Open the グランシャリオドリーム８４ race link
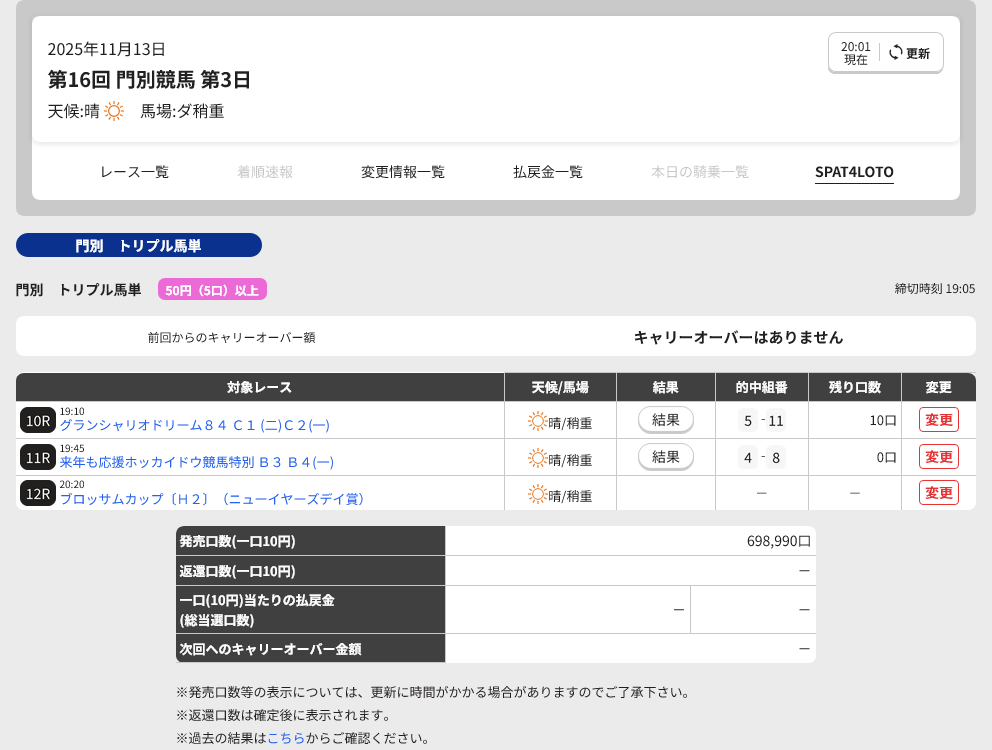This screenshot has height=750, width=992. click(x=194, y=426)
